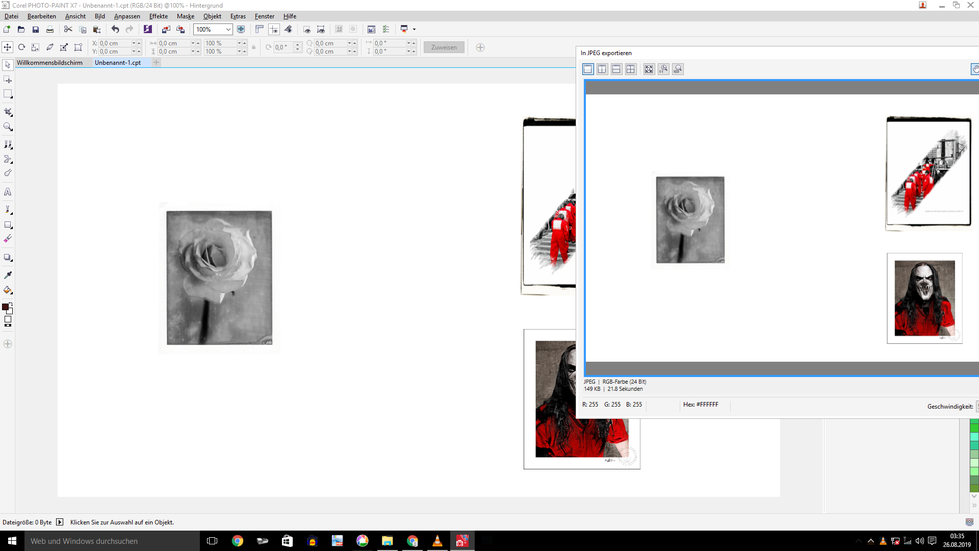
Task: Click a green swatch in the color palette
Action: pyautogui.click(x=974, y=427)
